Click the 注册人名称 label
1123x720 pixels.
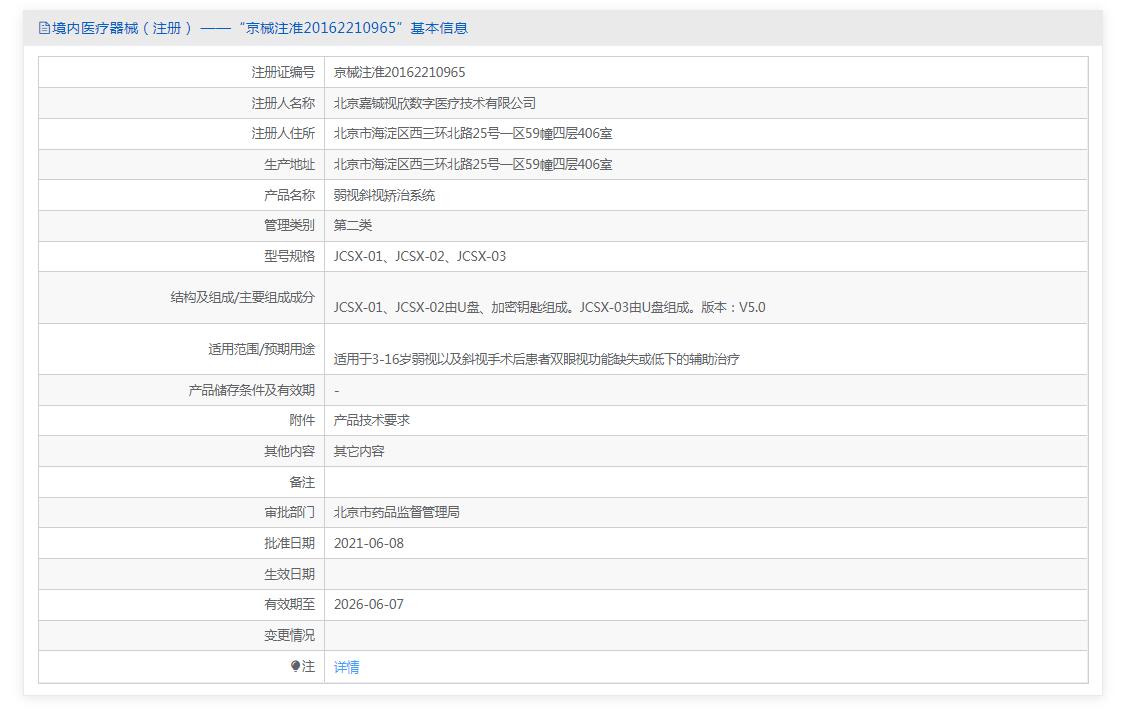283,103
